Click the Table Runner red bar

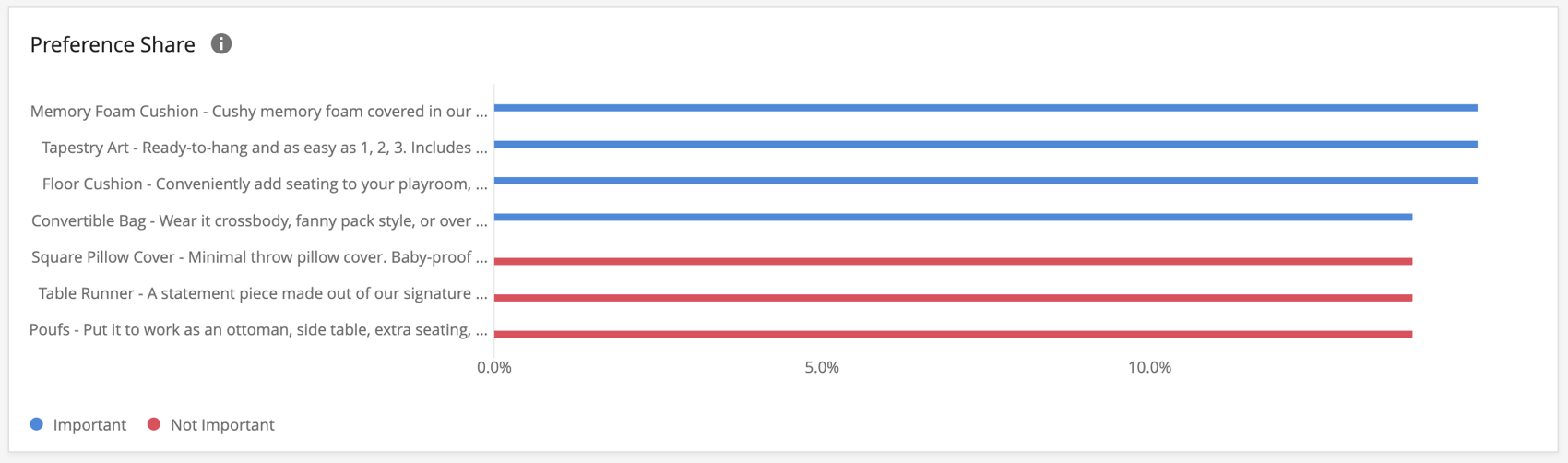tap(953, 298)
